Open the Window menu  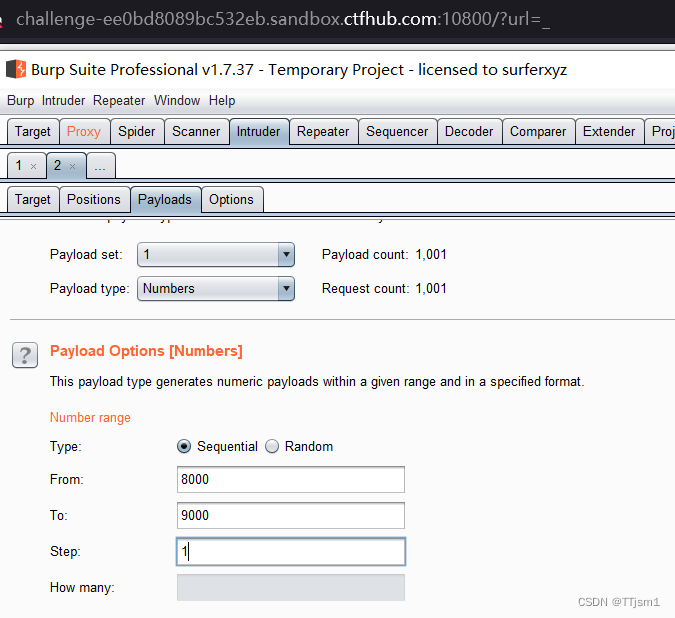[177, 101]
